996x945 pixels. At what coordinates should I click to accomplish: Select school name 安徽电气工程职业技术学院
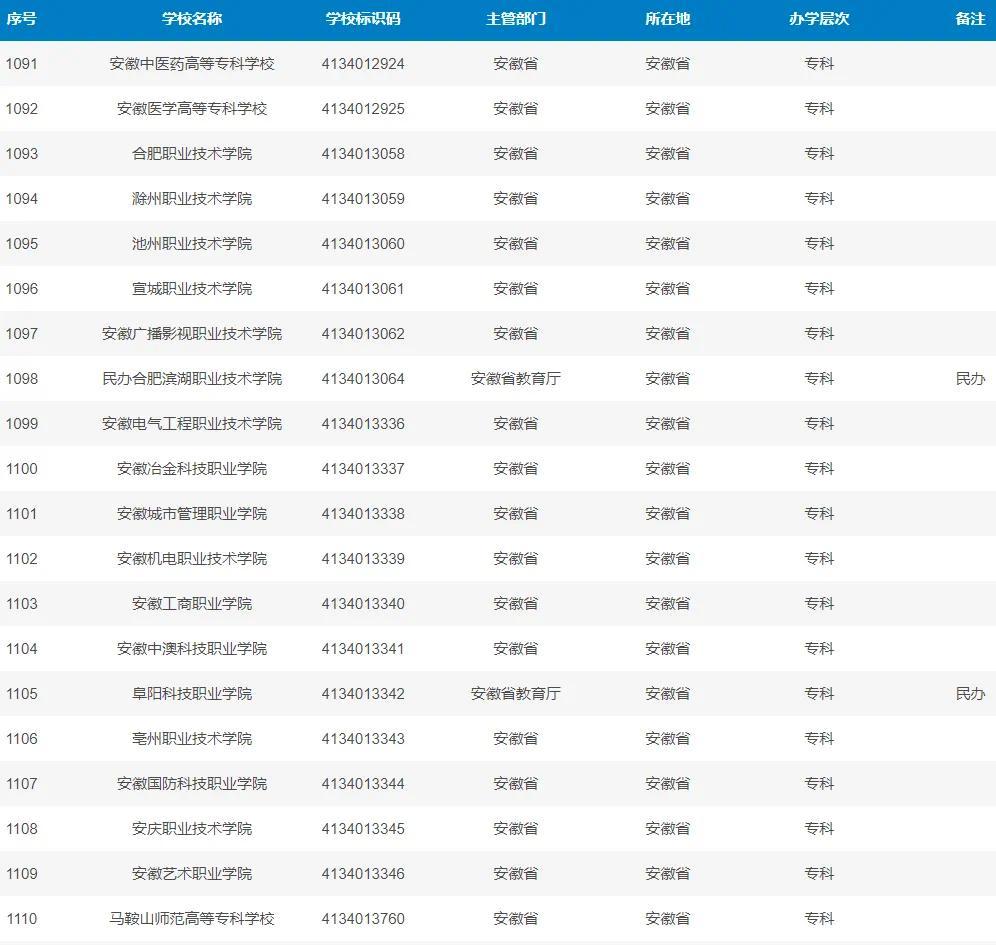coord(192,424)
